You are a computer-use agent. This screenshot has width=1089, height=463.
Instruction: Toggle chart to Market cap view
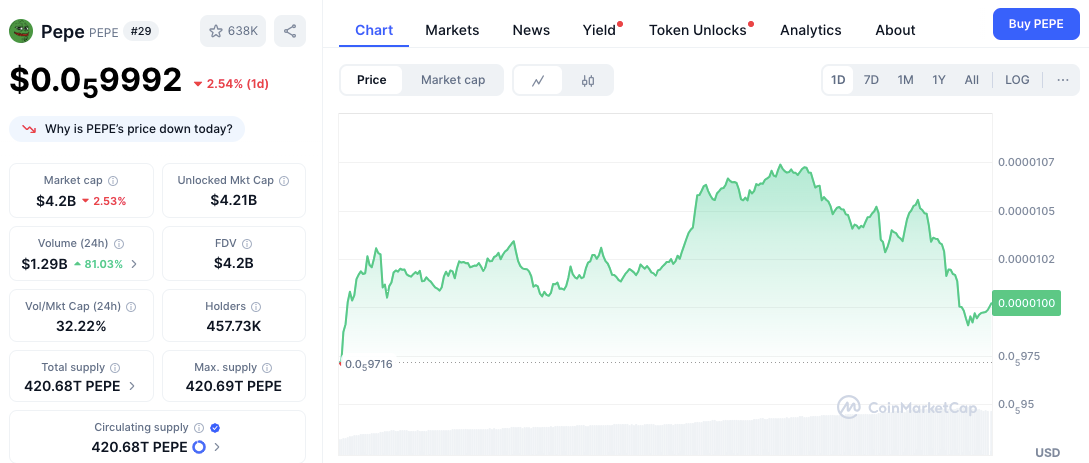[452, 80]
